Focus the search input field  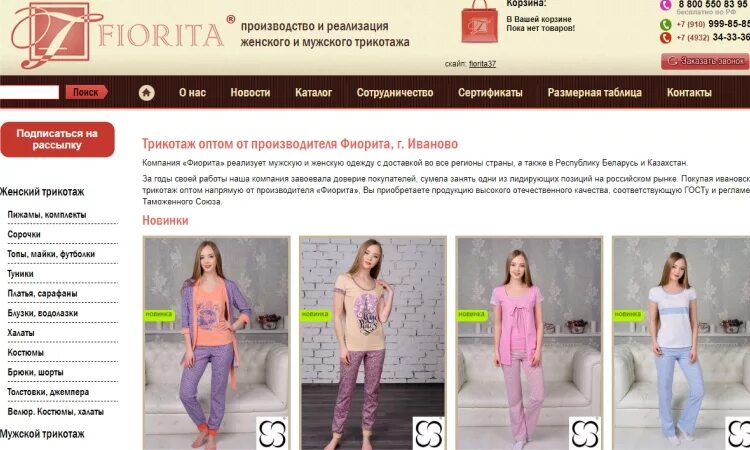point(29,92)
